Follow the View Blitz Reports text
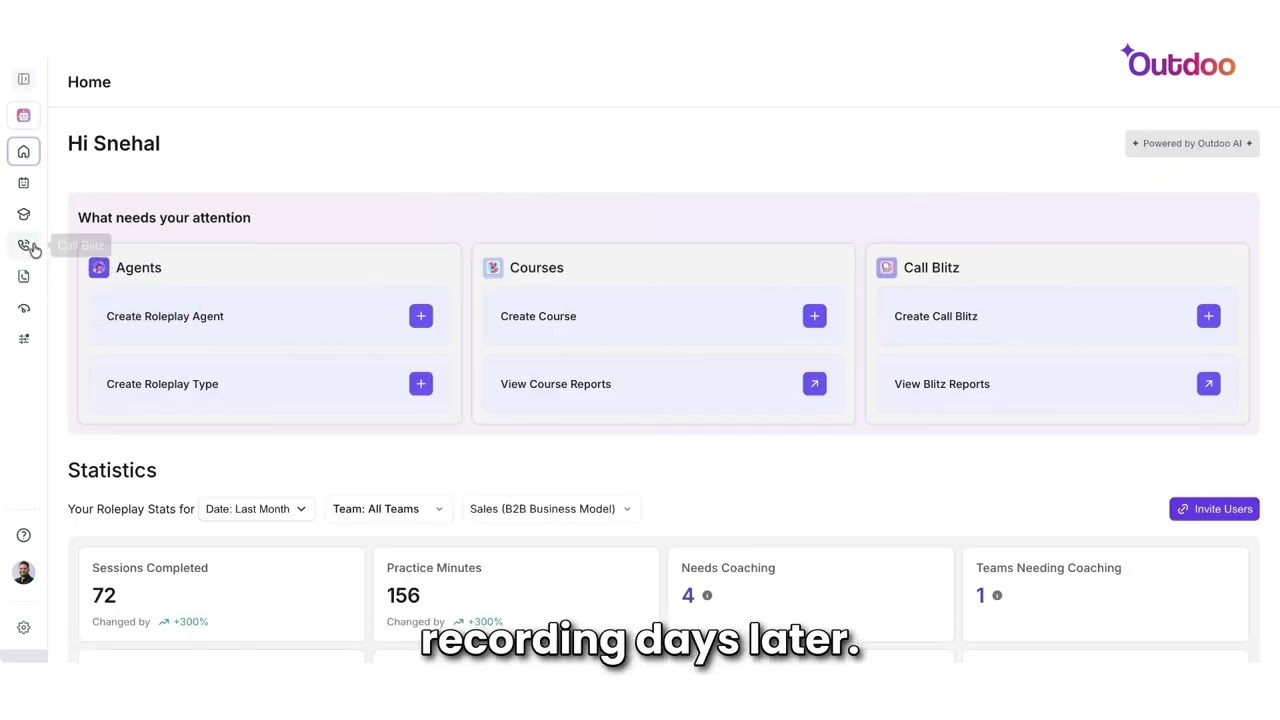This screenshot has height=720, width=1280. coord(942,384)
